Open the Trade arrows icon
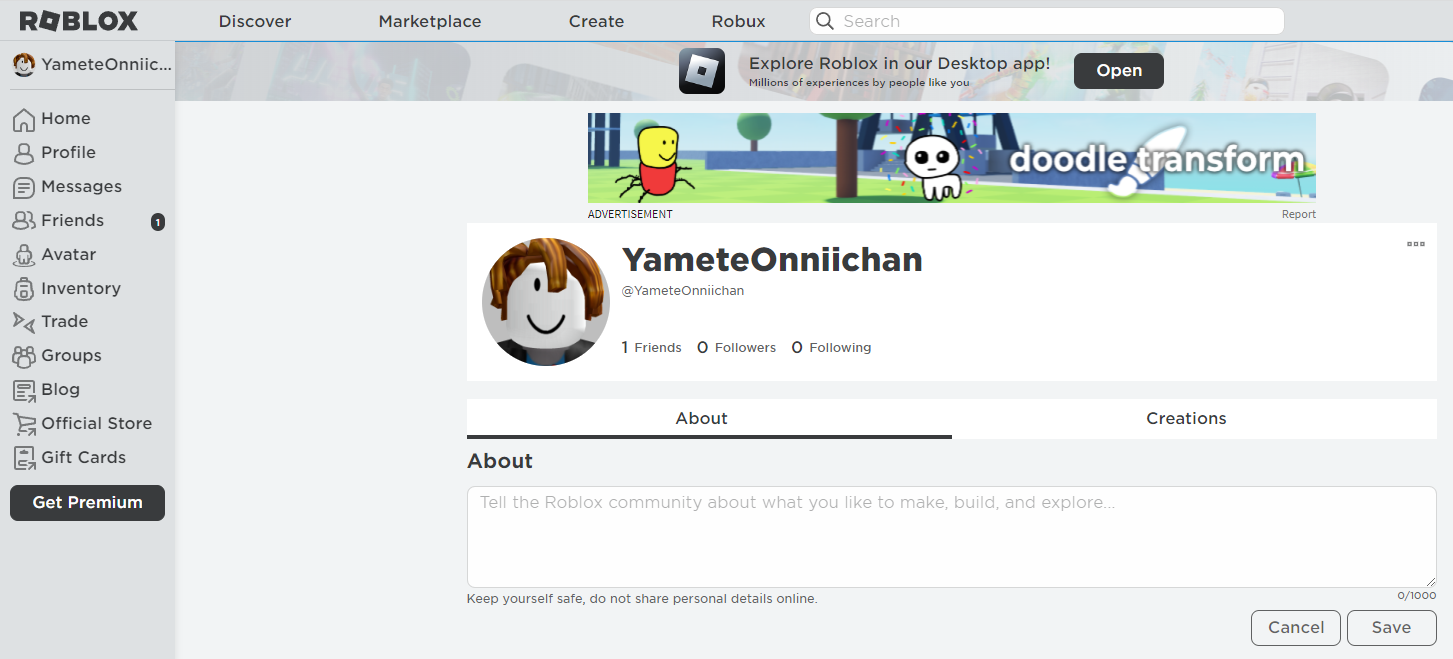 (24, 322)
